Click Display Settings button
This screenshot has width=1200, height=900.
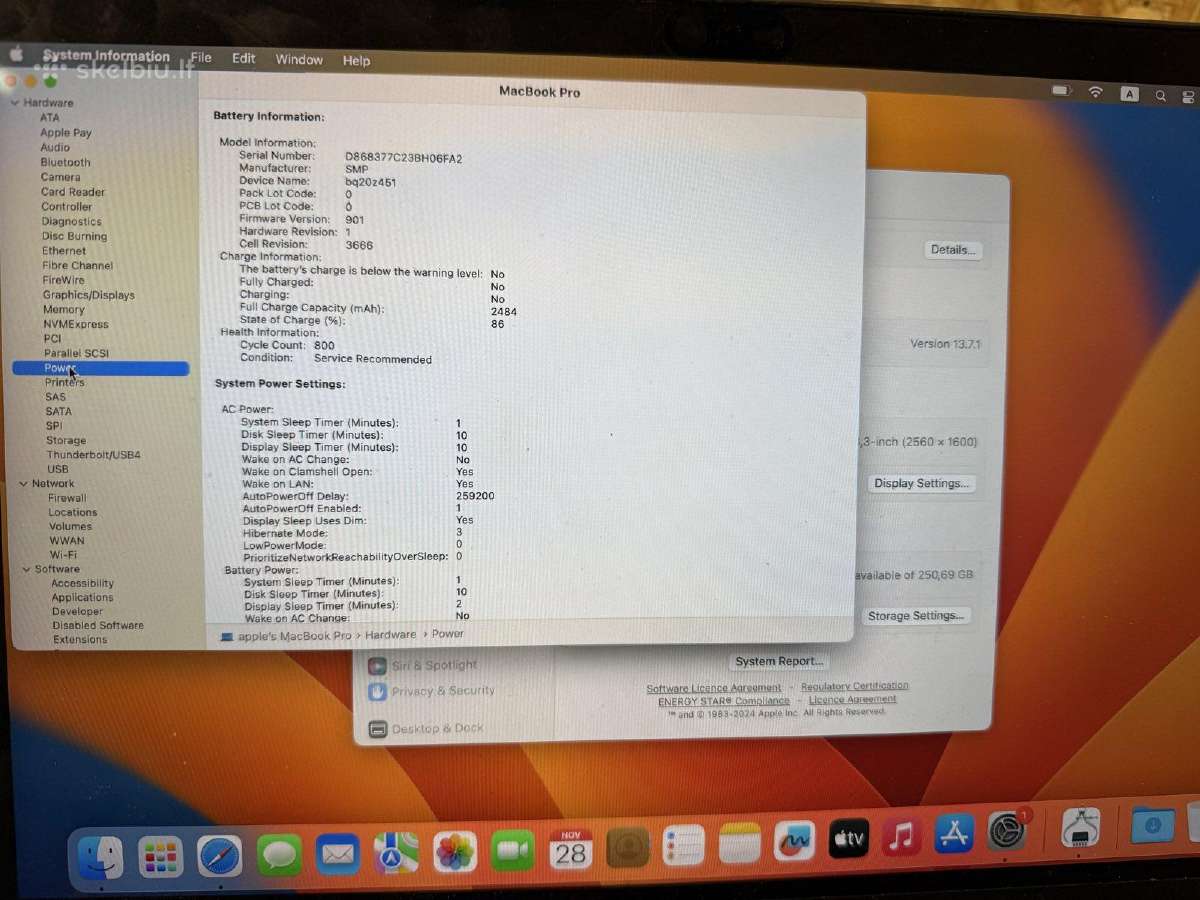tap(921, 484)
